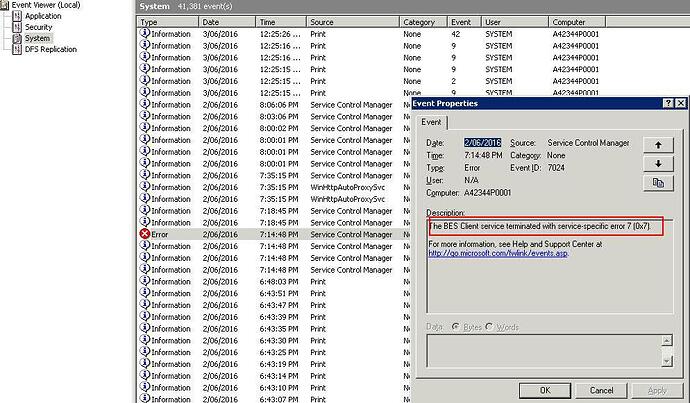Click the Event Viewer (Local) root icon
The width and height of the screenshot is (690, 403).
5,5
